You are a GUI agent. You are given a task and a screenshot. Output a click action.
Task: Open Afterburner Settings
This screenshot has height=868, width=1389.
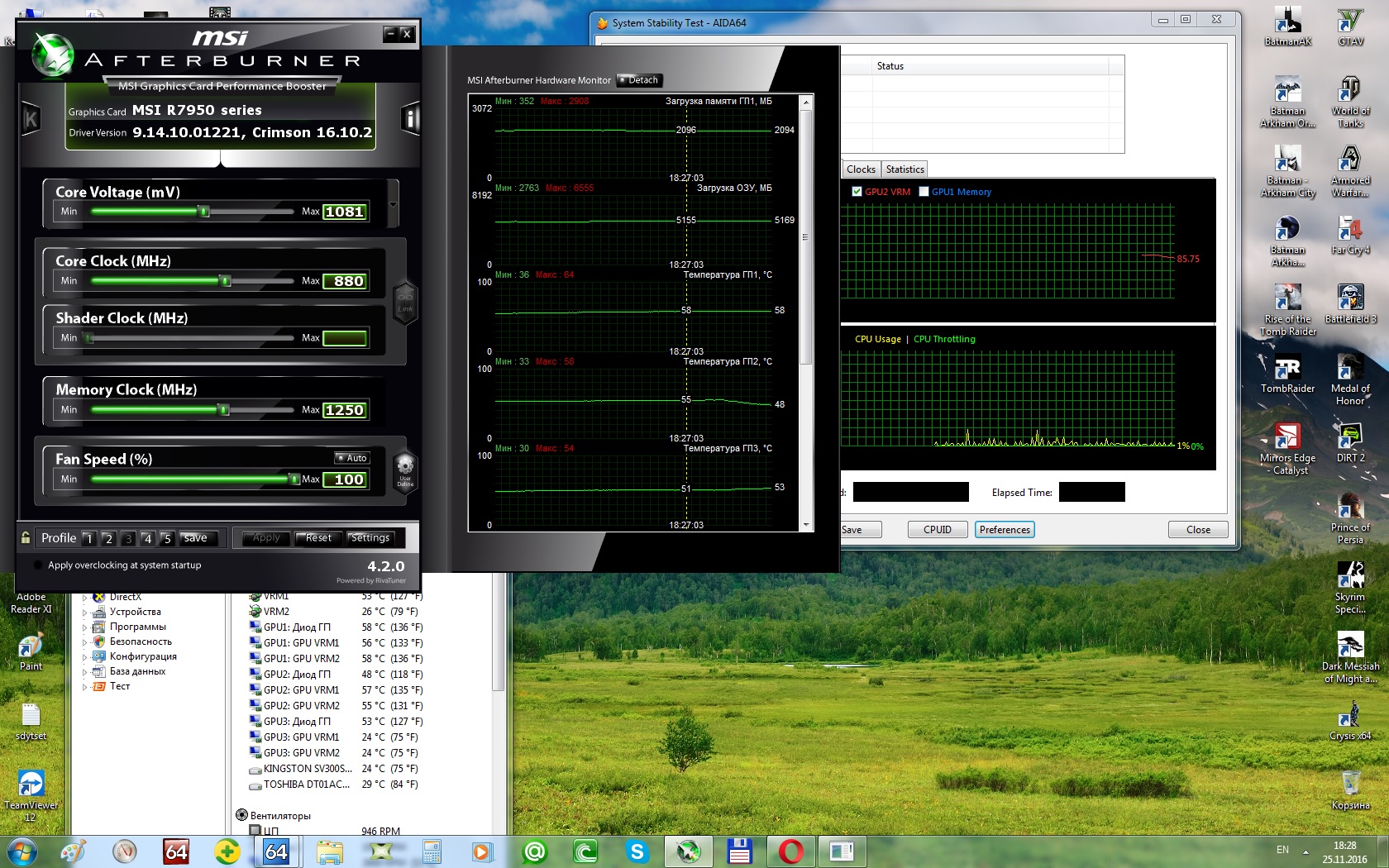pos(370,538)
